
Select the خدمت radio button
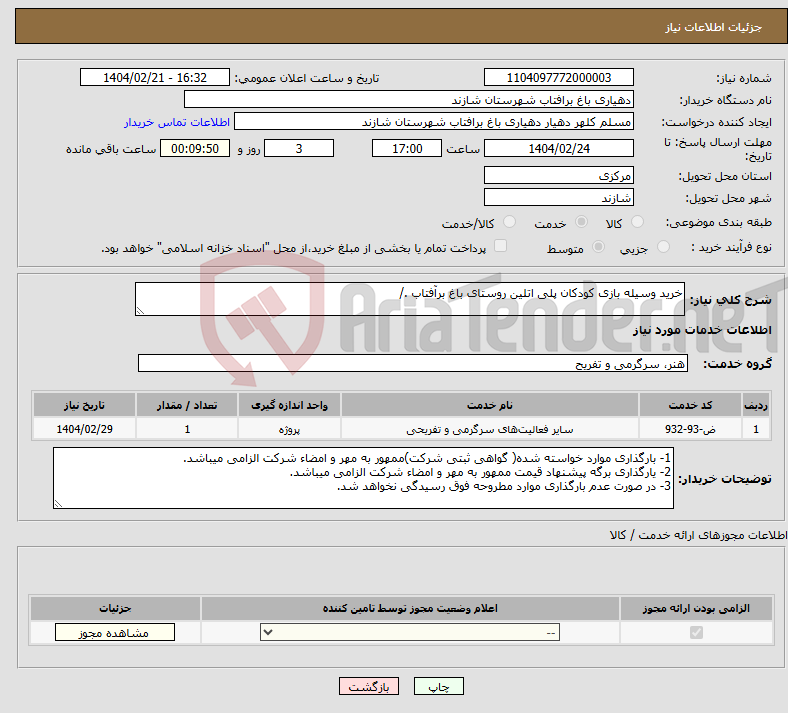pos(581,222)
